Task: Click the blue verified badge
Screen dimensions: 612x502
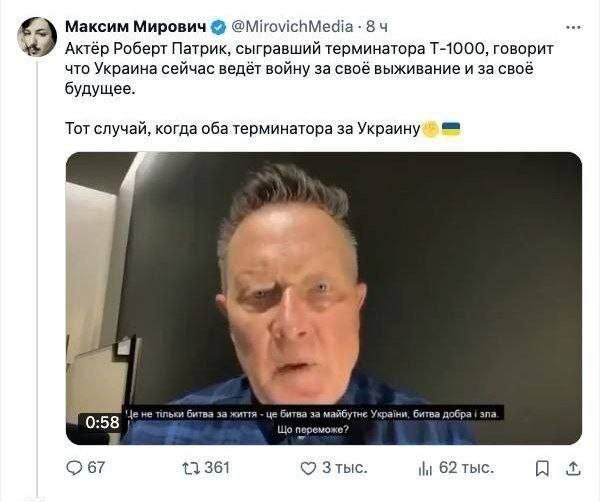Action: point(219,27)
